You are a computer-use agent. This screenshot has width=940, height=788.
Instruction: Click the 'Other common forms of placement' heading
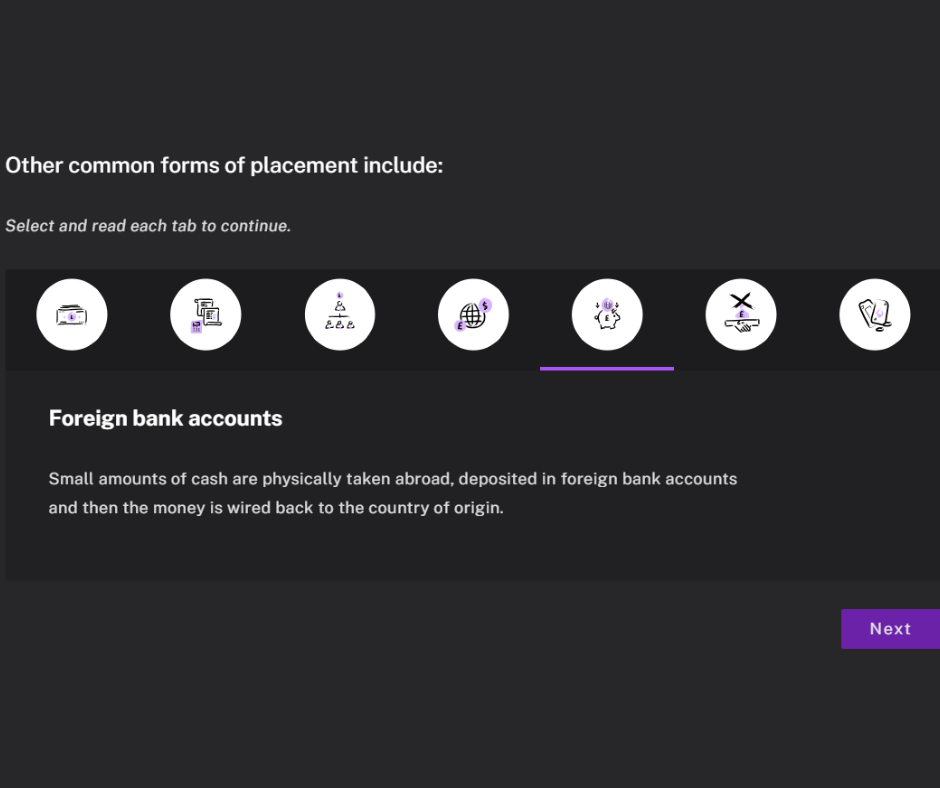pyautogui.click(x=224, y=166)
